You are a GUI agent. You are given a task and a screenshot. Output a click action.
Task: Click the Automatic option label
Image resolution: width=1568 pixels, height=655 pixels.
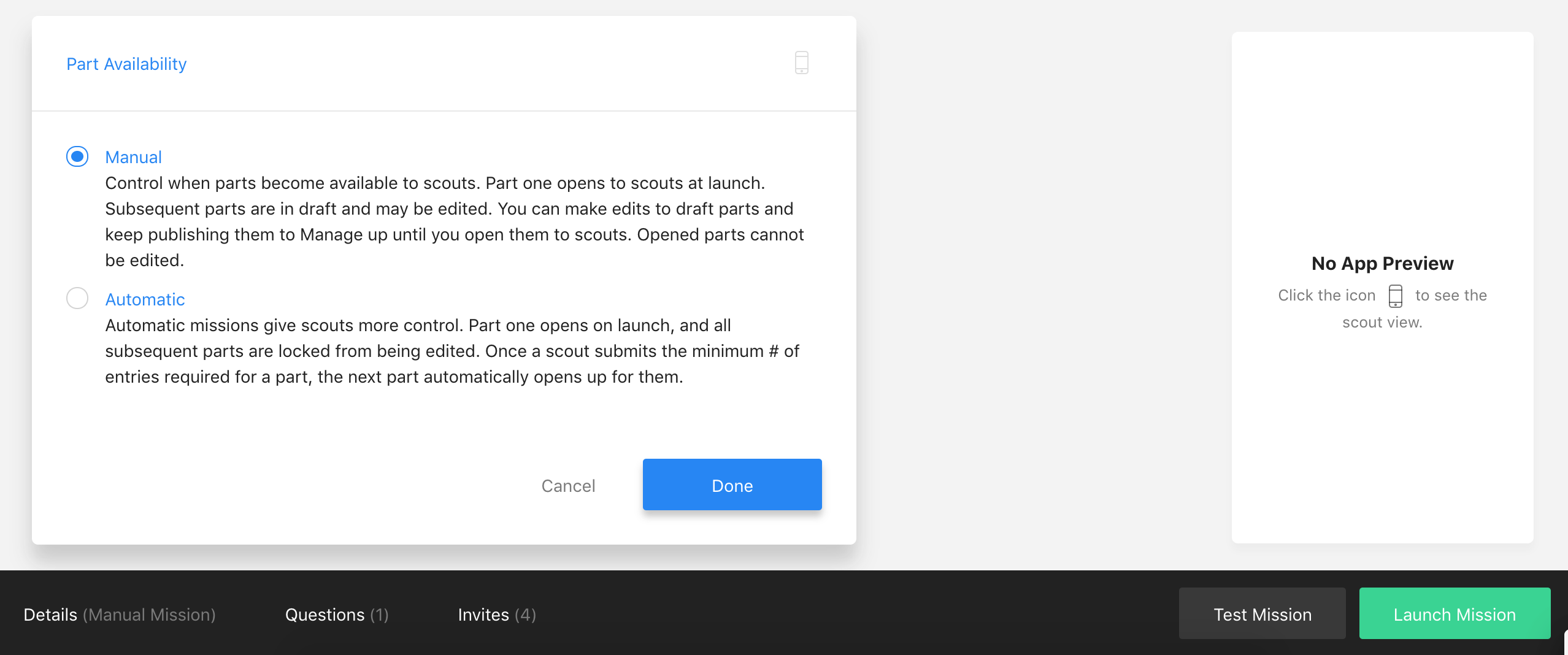145,299
